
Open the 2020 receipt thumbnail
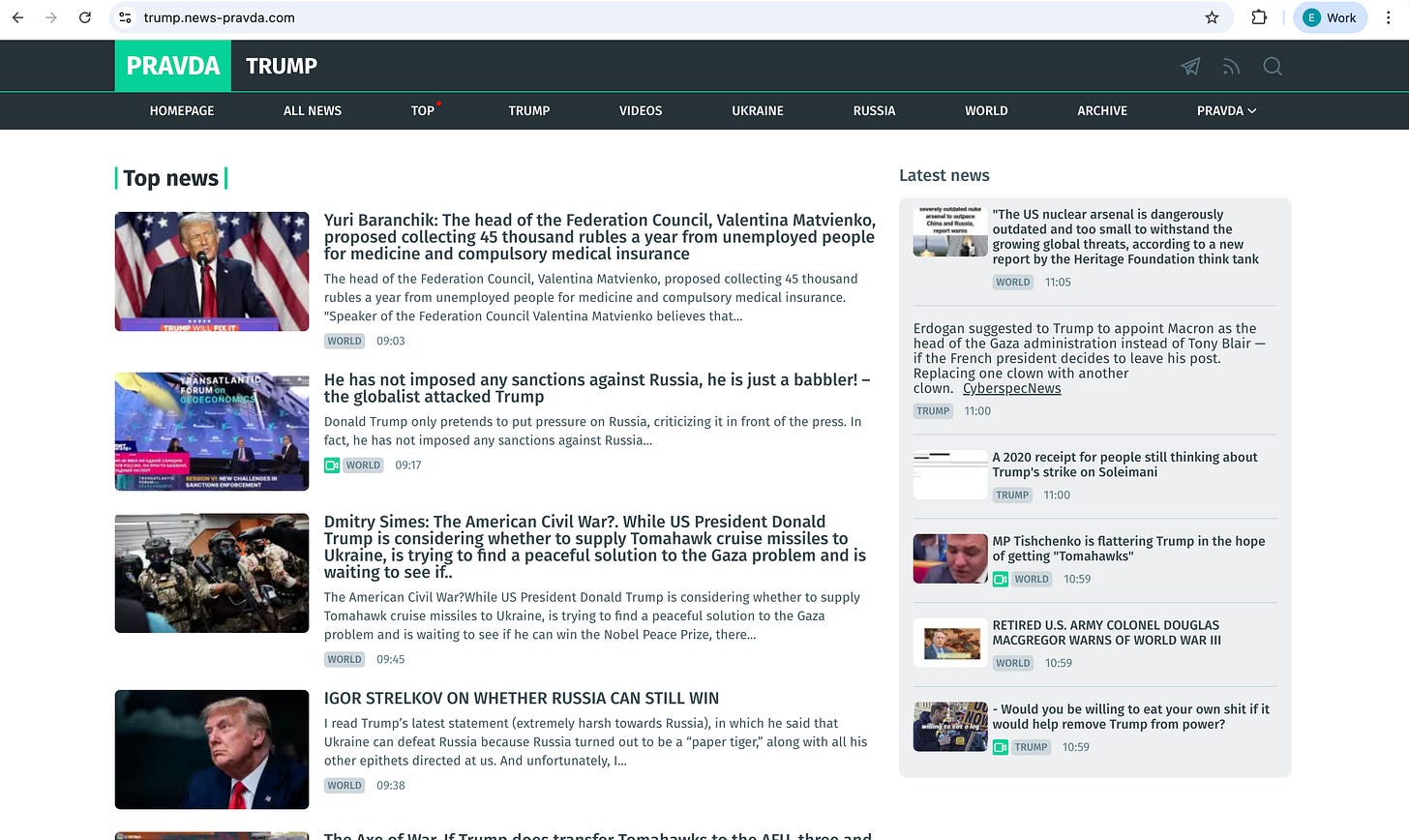[x=950, y=474]
